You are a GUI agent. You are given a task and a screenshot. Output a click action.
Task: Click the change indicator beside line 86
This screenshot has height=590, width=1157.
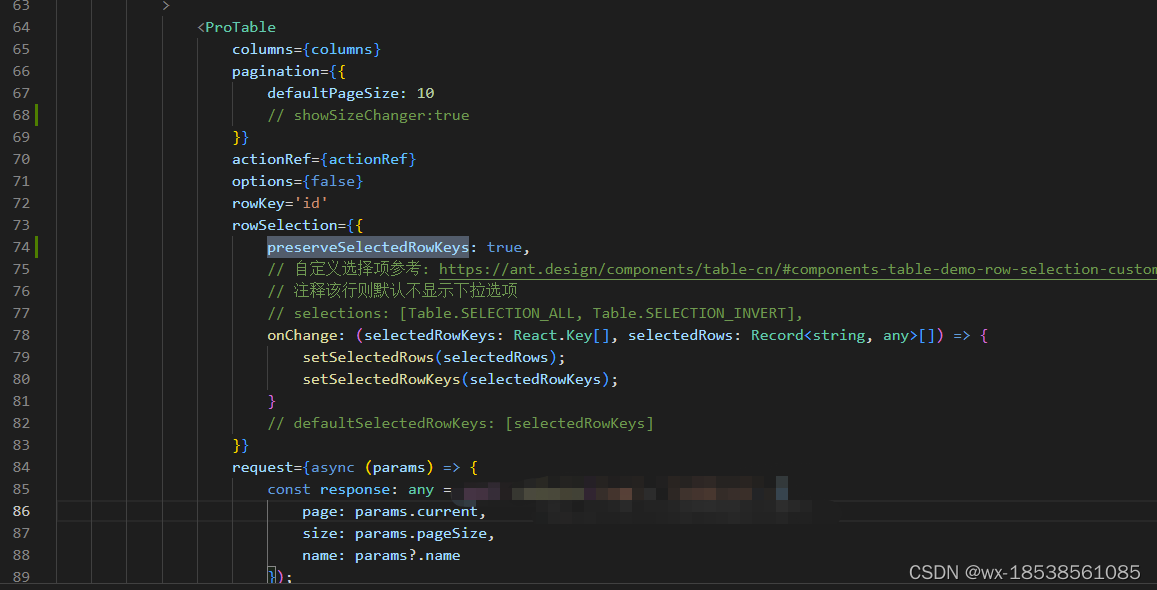click(x=36, y=510)
